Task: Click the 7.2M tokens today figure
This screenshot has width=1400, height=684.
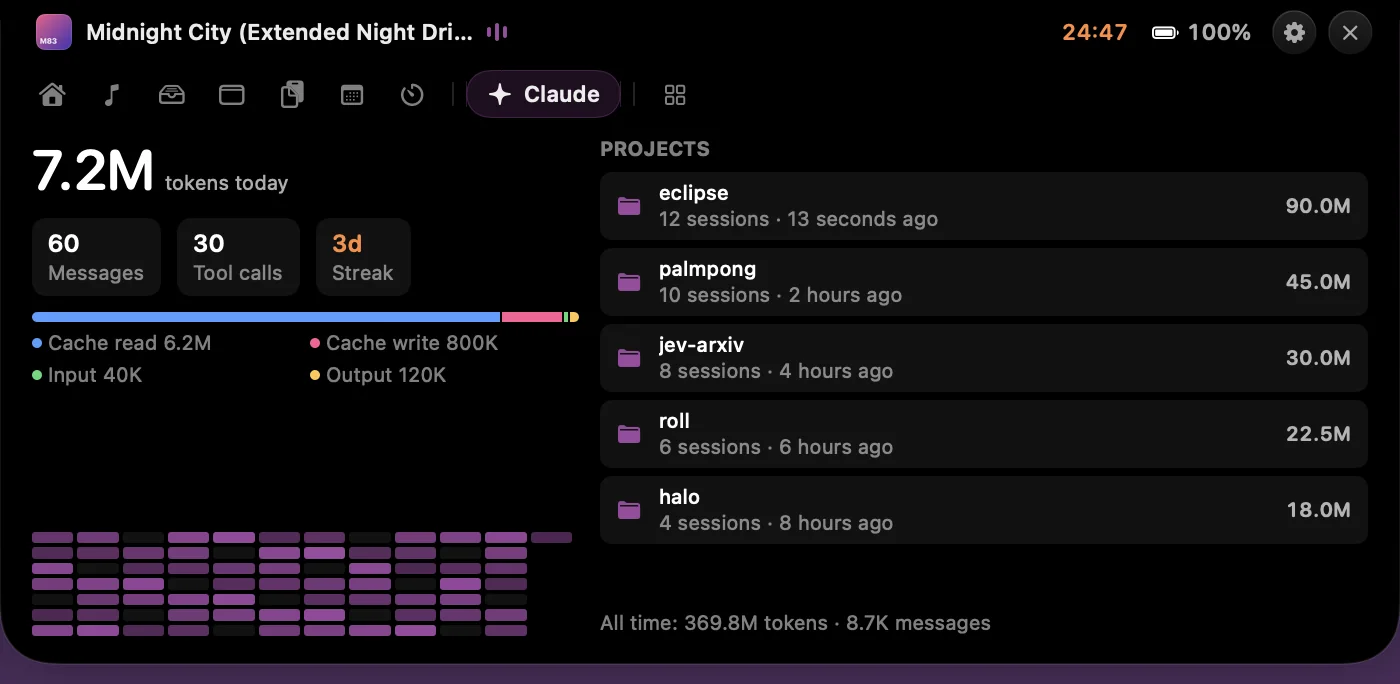Action: 160,171
